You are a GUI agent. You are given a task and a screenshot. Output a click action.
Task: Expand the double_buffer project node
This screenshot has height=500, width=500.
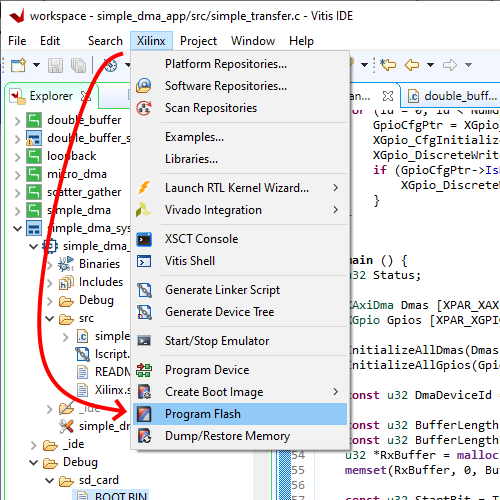pyautogui.click(x=17, y=120)
